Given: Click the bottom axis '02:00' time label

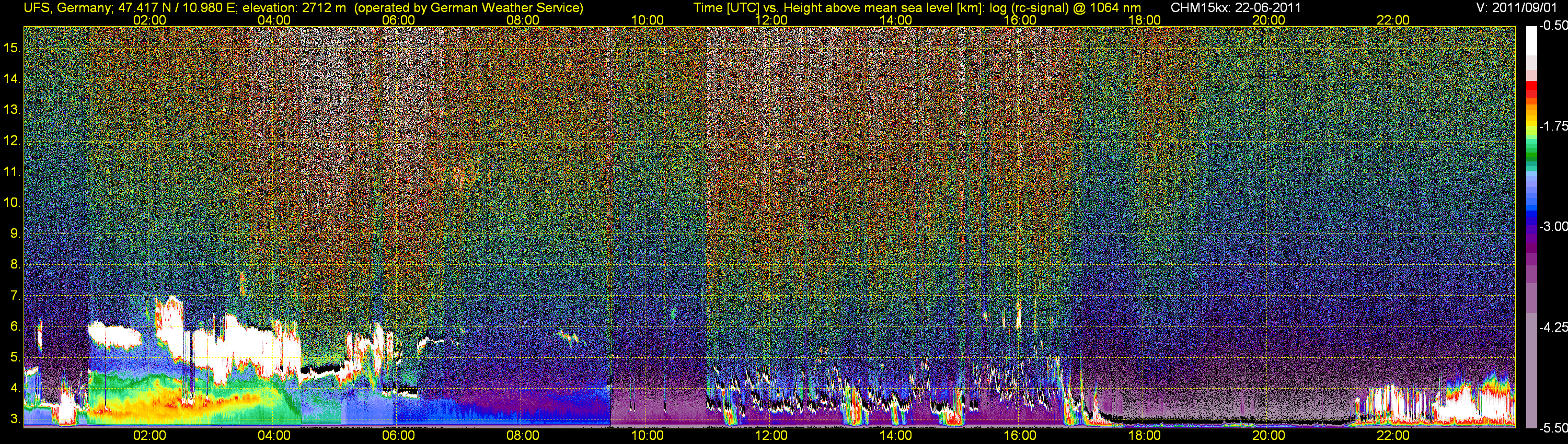Looking at the screenshot, I should (149, 436).
